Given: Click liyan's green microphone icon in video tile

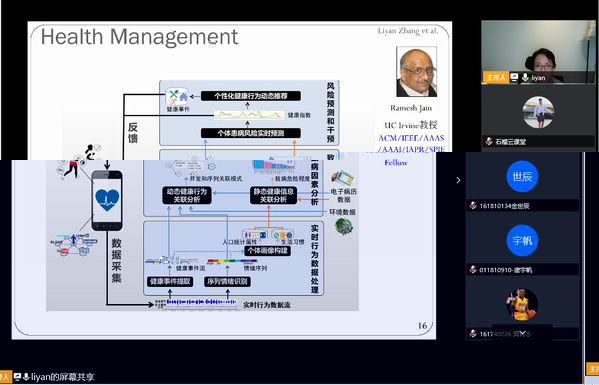Looking at the screenshot, I should coord(525,78).
